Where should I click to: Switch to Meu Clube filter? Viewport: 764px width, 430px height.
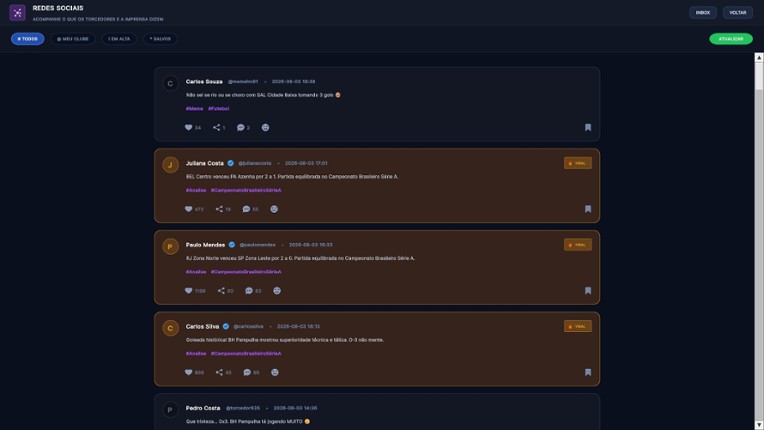coord(73,39)
